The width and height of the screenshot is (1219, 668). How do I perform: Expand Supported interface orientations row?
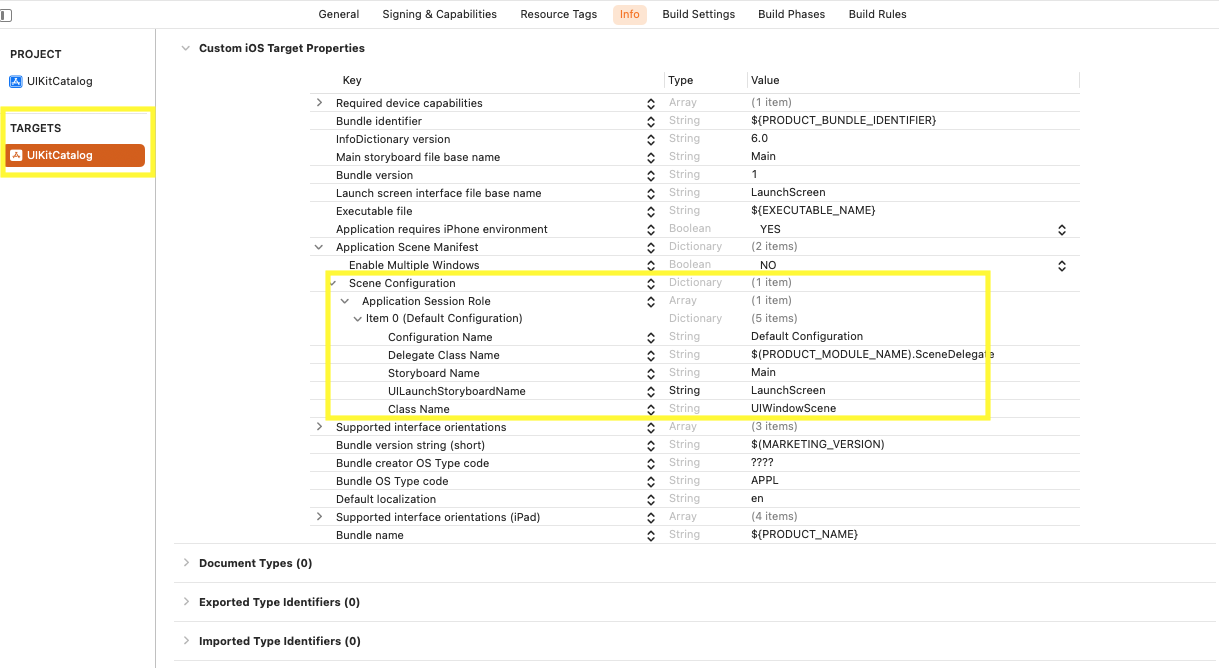(x=319, y=427)
